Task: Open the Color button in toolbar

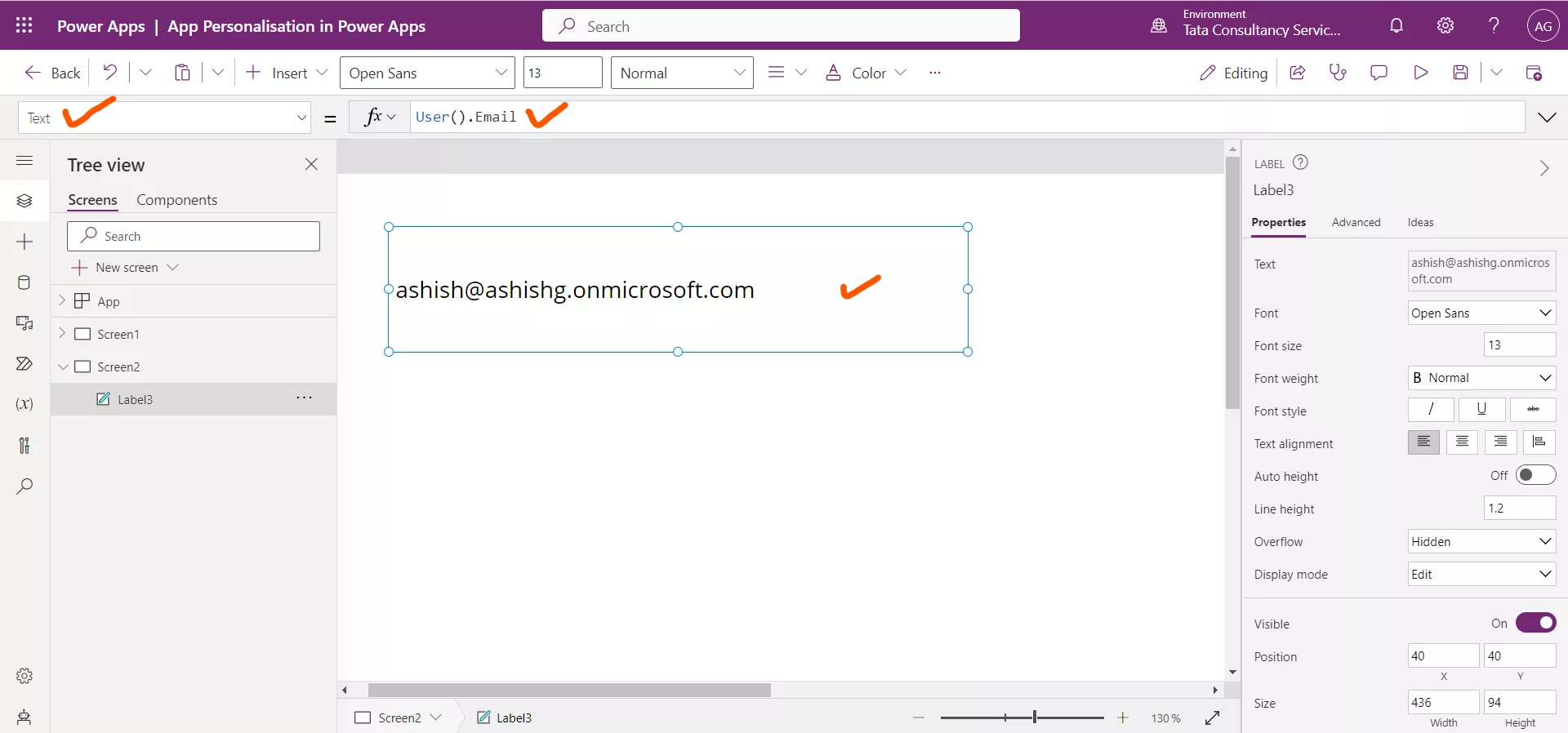Action: [866, 73]
